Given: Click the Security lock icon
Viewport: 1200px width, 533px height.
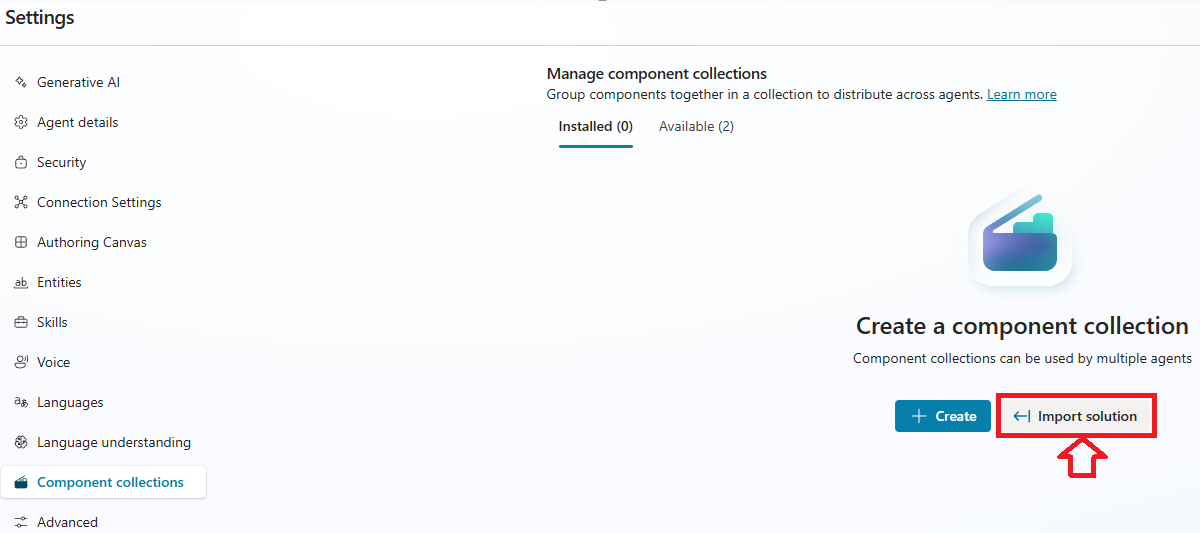Looking at the screenshot, I should (x=20, y=162).
